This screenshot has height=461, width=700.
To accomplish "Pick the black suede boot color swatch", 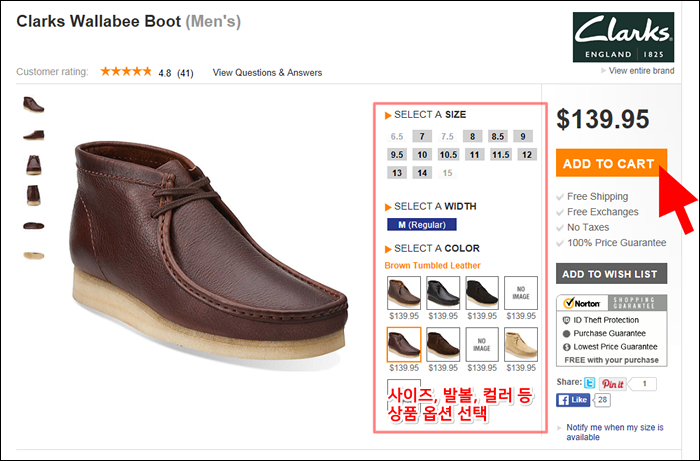I will [x=482, y=293].
